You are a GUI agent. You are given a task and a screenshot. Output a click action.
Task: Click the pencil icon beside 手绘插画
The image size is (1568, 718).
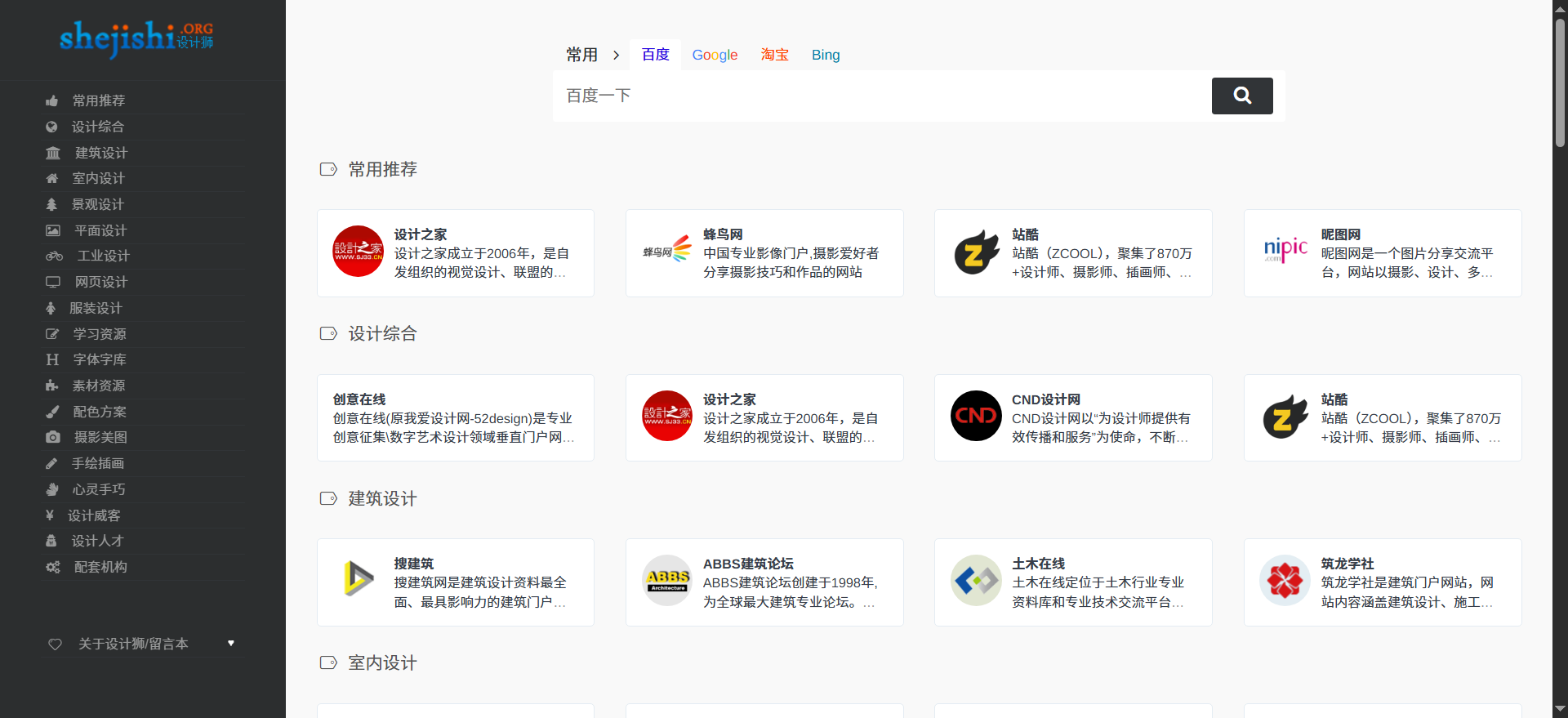(x=51, y=463)
